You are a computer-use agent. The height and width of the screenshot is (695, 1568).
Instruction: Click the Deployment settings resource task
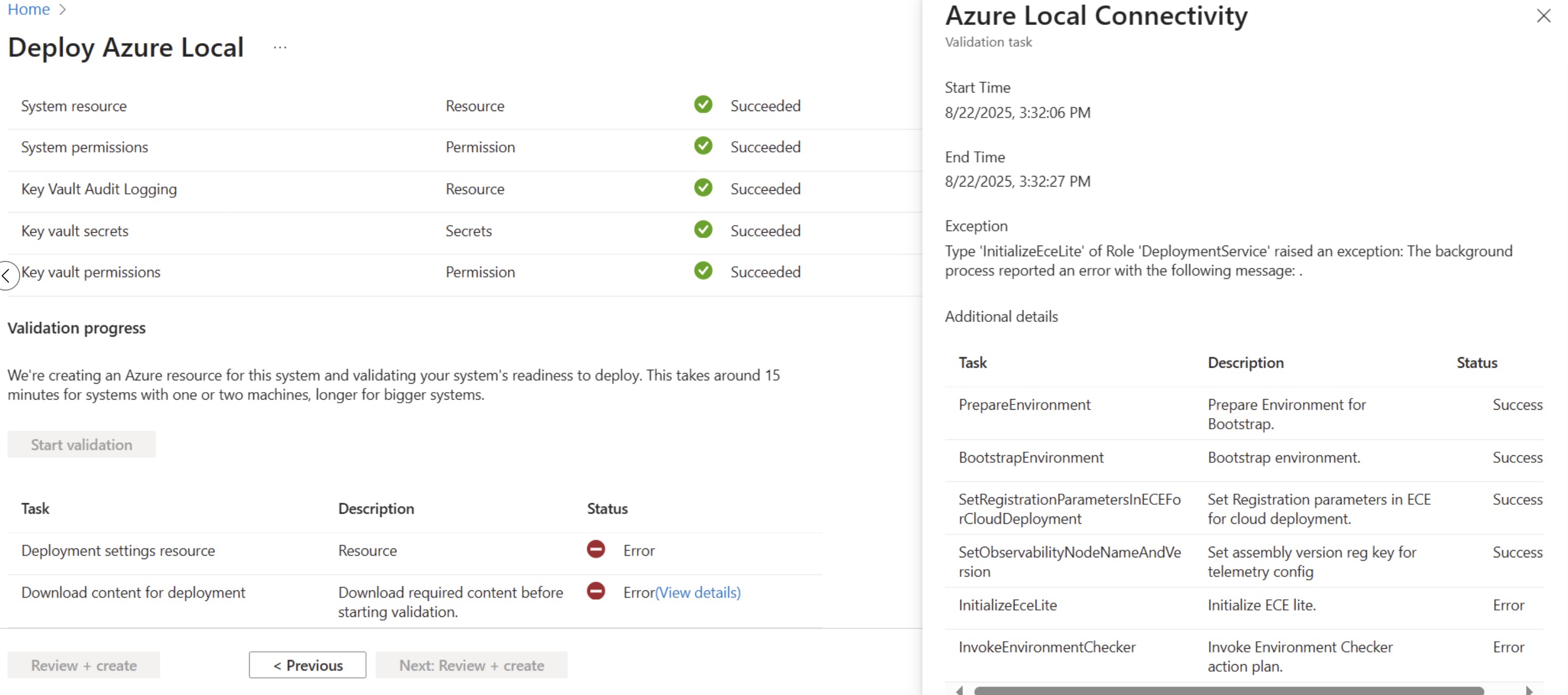coord(118,550)
